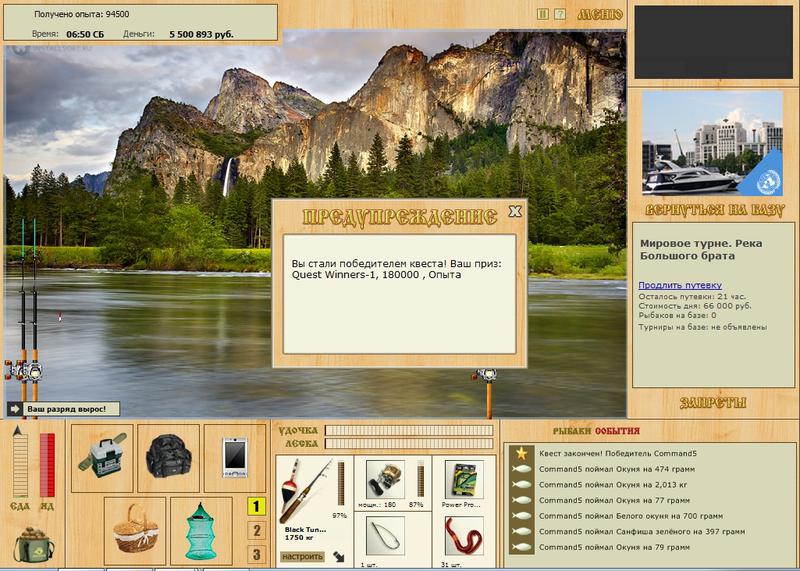
Task: Click the money amount 5 500 893 руб.
Action: click(x=201, y=35)
